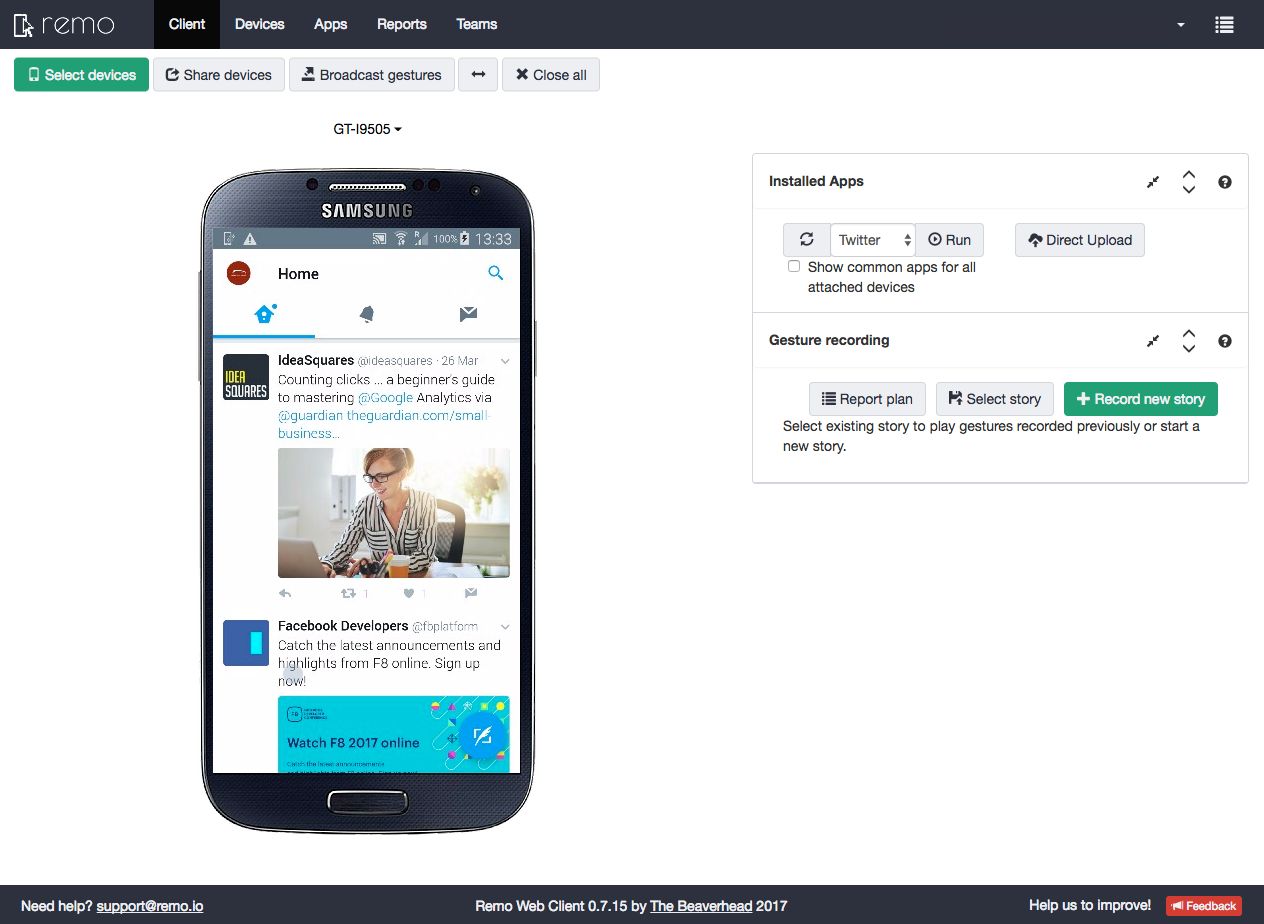Tap the notifications bell tab in the Twitter app
Image resolution: width=1264 pixels, height=924 pixels.
[366, 313]
